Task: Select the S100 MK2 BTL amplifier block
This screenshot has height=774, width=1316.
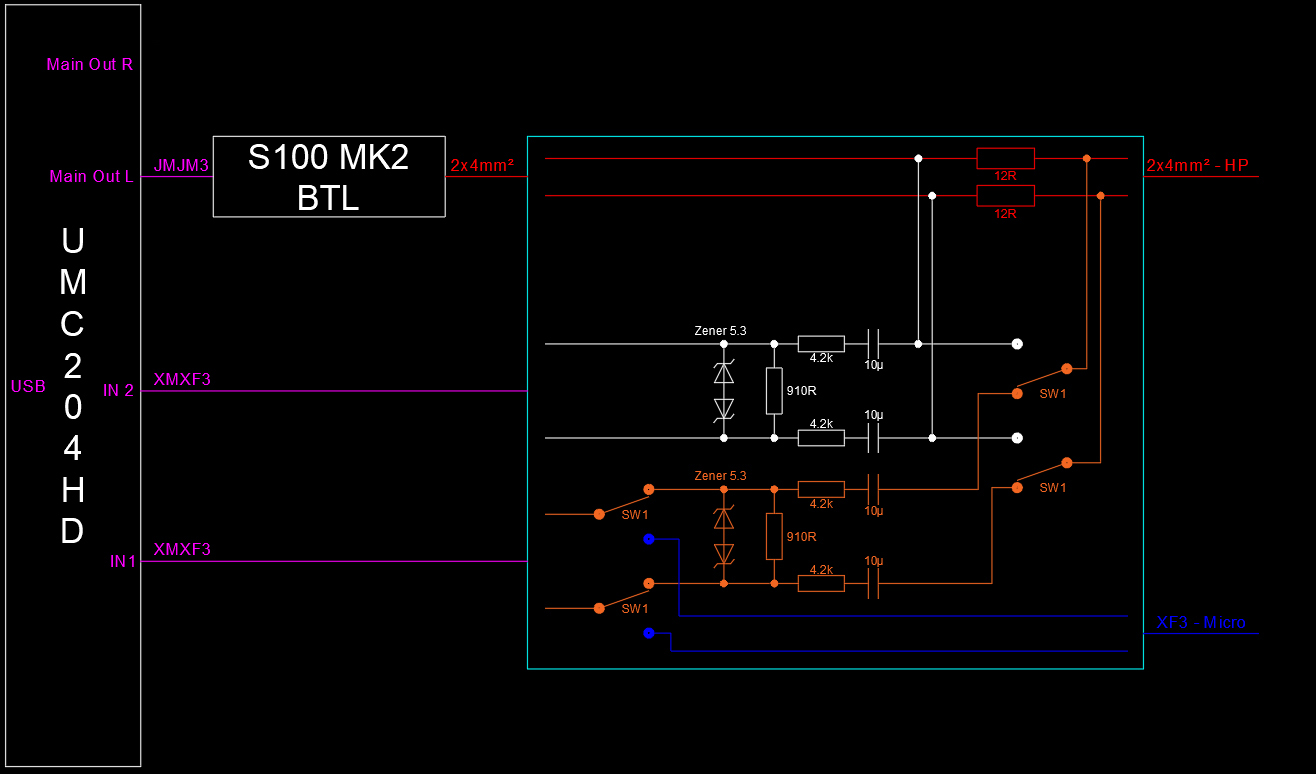Action: click(329, 176)
